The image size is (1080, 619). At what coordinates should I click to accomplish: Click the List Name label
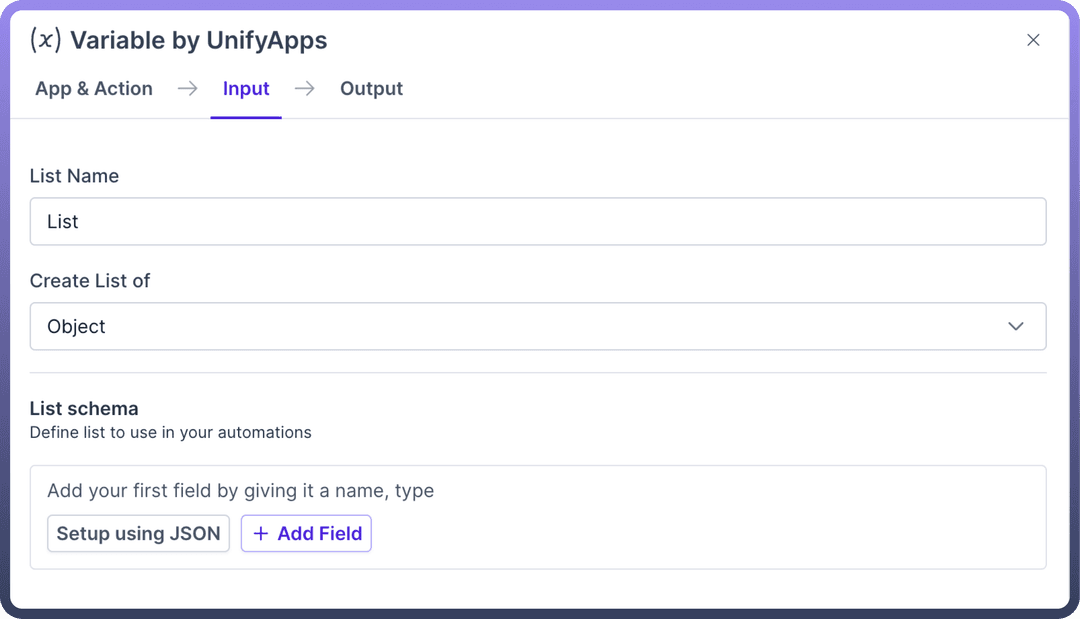(x=74, y=176)
